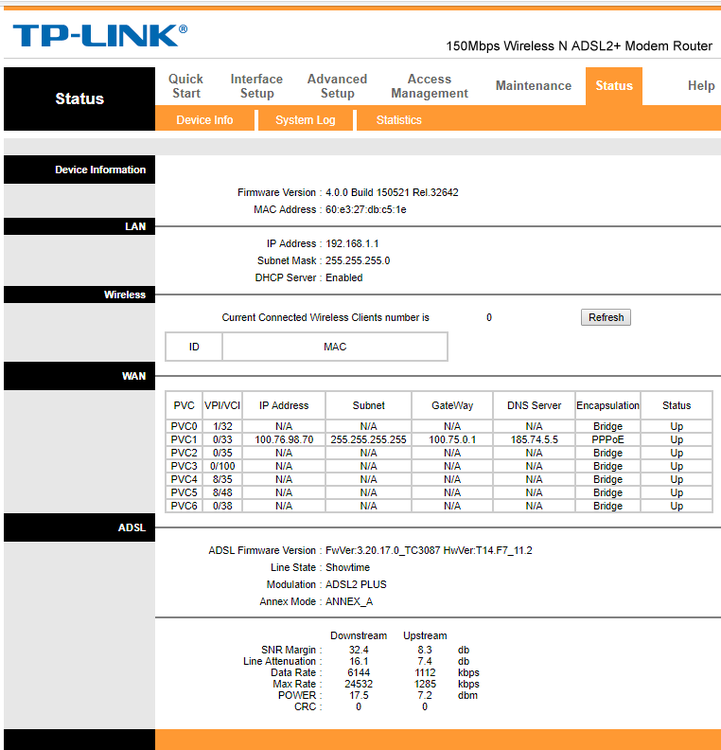Click the highlighted Status tab
Image resolution: width=721 pixels, height=750 pixels.
613,86
